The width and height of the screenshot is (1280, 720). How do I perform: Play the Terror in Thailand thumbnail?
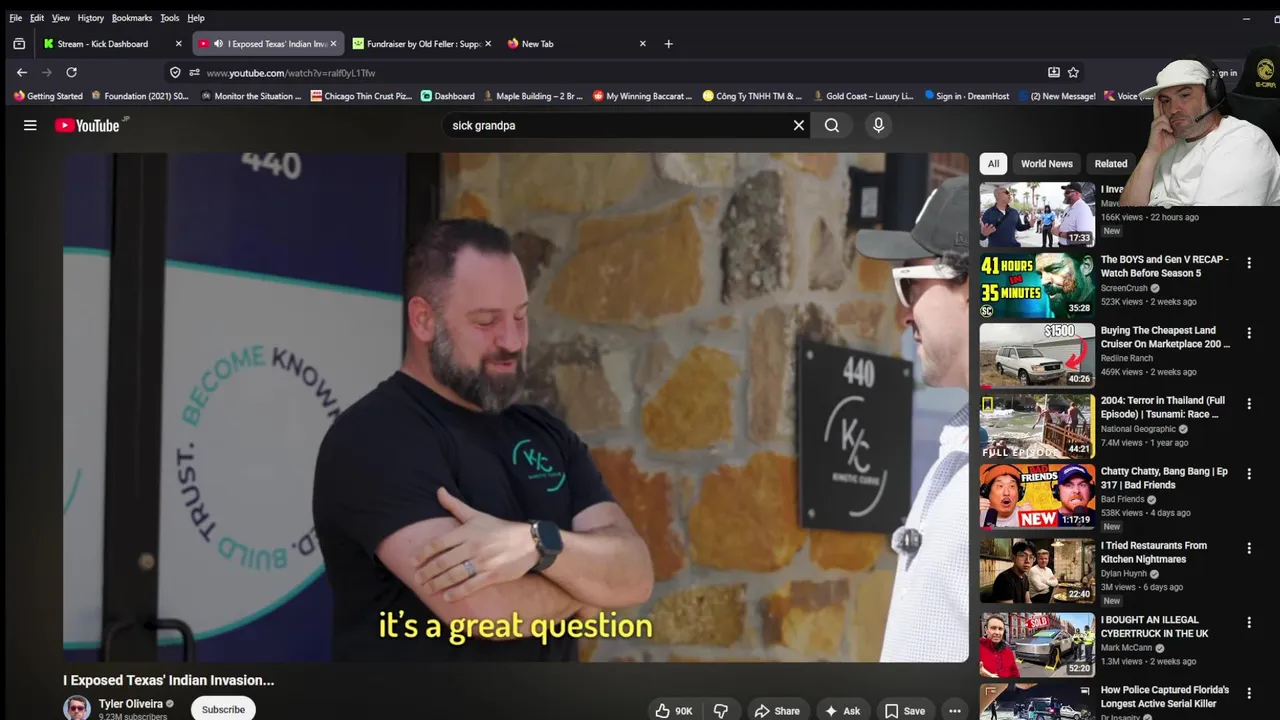click(x=1037, y=426)
